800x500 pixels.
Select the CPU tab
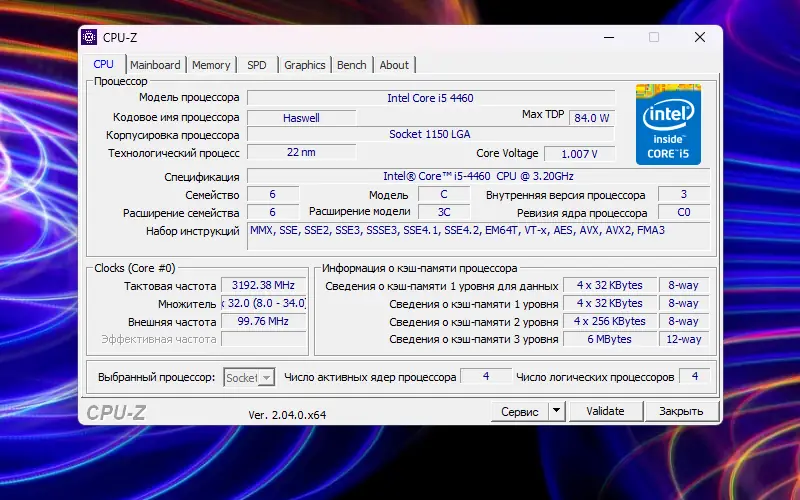click(104, 64)
